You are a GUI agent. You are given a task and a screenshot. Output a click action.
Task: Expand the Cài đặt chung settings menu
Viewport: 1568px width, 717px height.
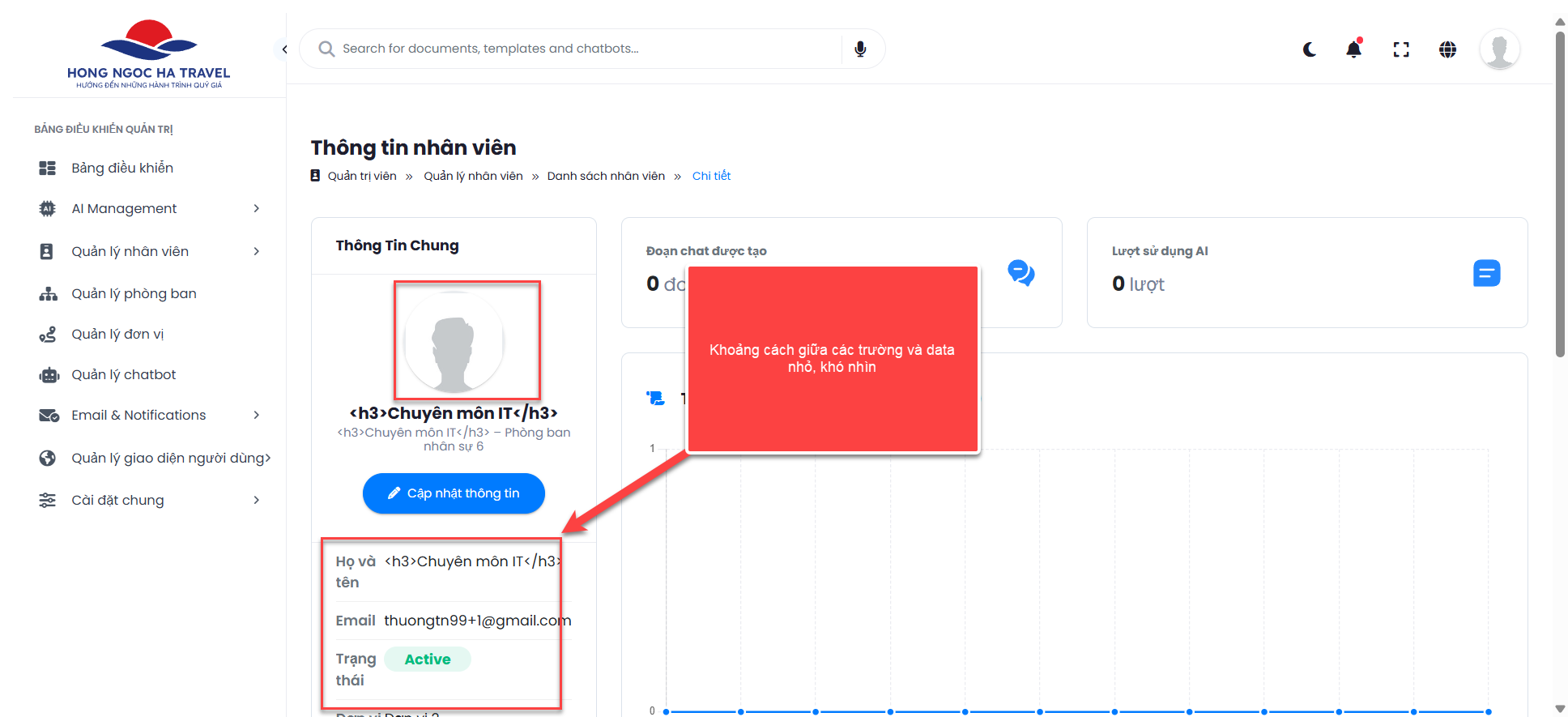150,500
